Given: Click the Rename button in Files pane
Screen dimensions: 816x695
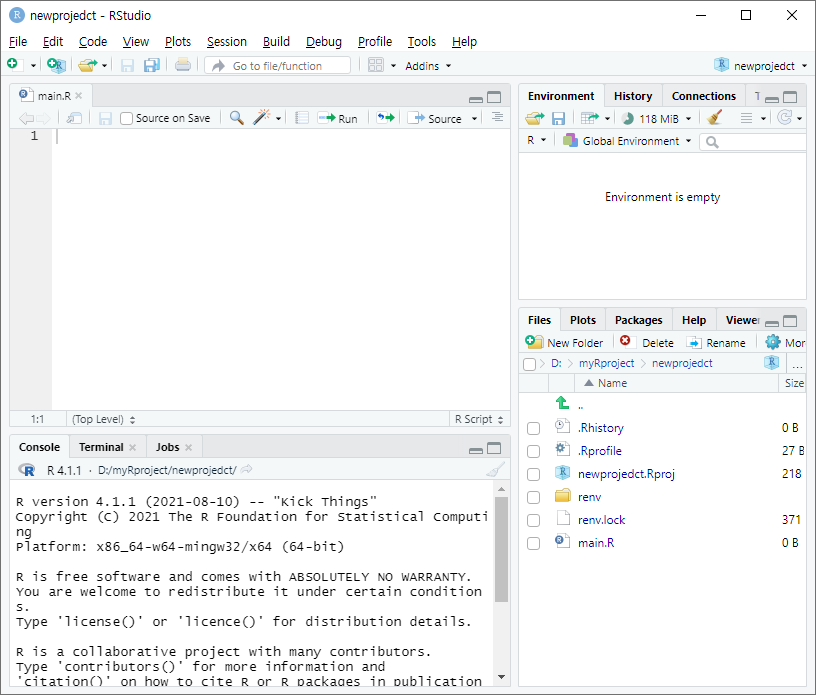Looking at the screenshot, I should click(x=716, y=343).
